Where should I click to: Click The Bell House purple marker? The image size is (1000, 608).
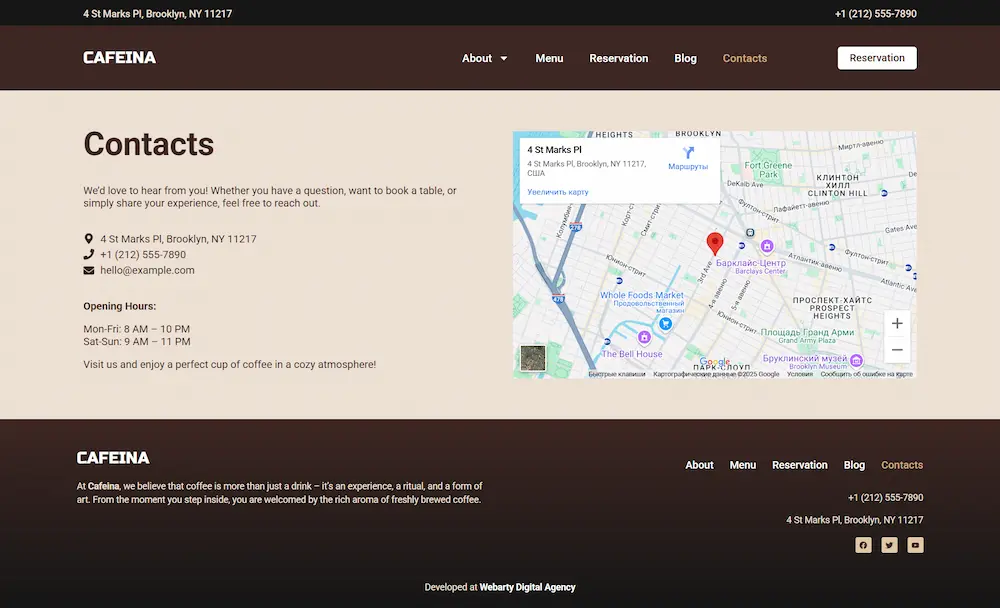(644, 337)
